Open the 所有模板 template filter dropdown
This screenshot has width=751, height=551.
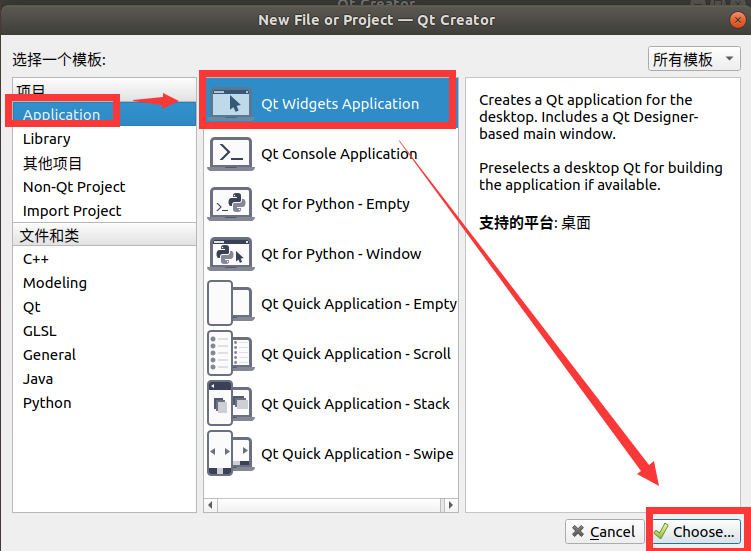694,59
